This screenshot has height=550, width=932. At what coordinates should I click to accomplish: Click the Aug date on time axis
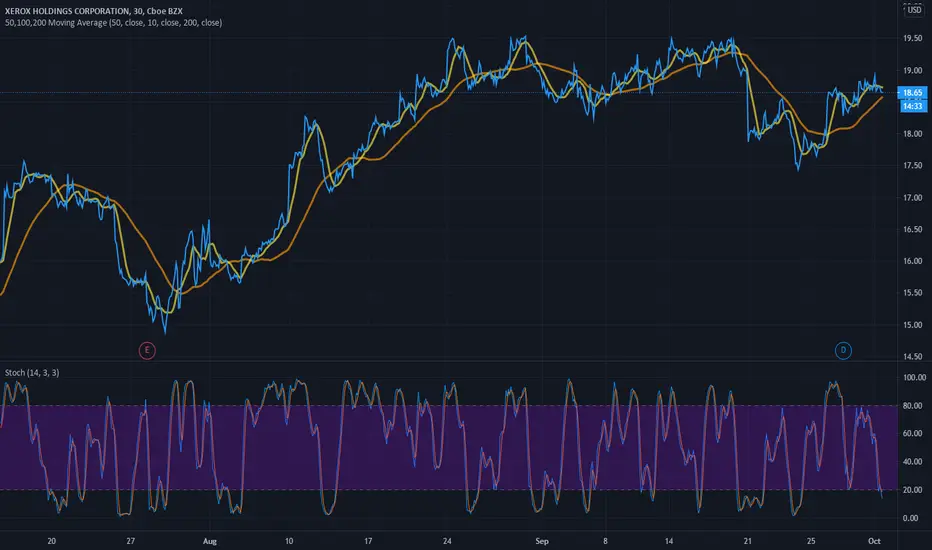tap(210, 541)
